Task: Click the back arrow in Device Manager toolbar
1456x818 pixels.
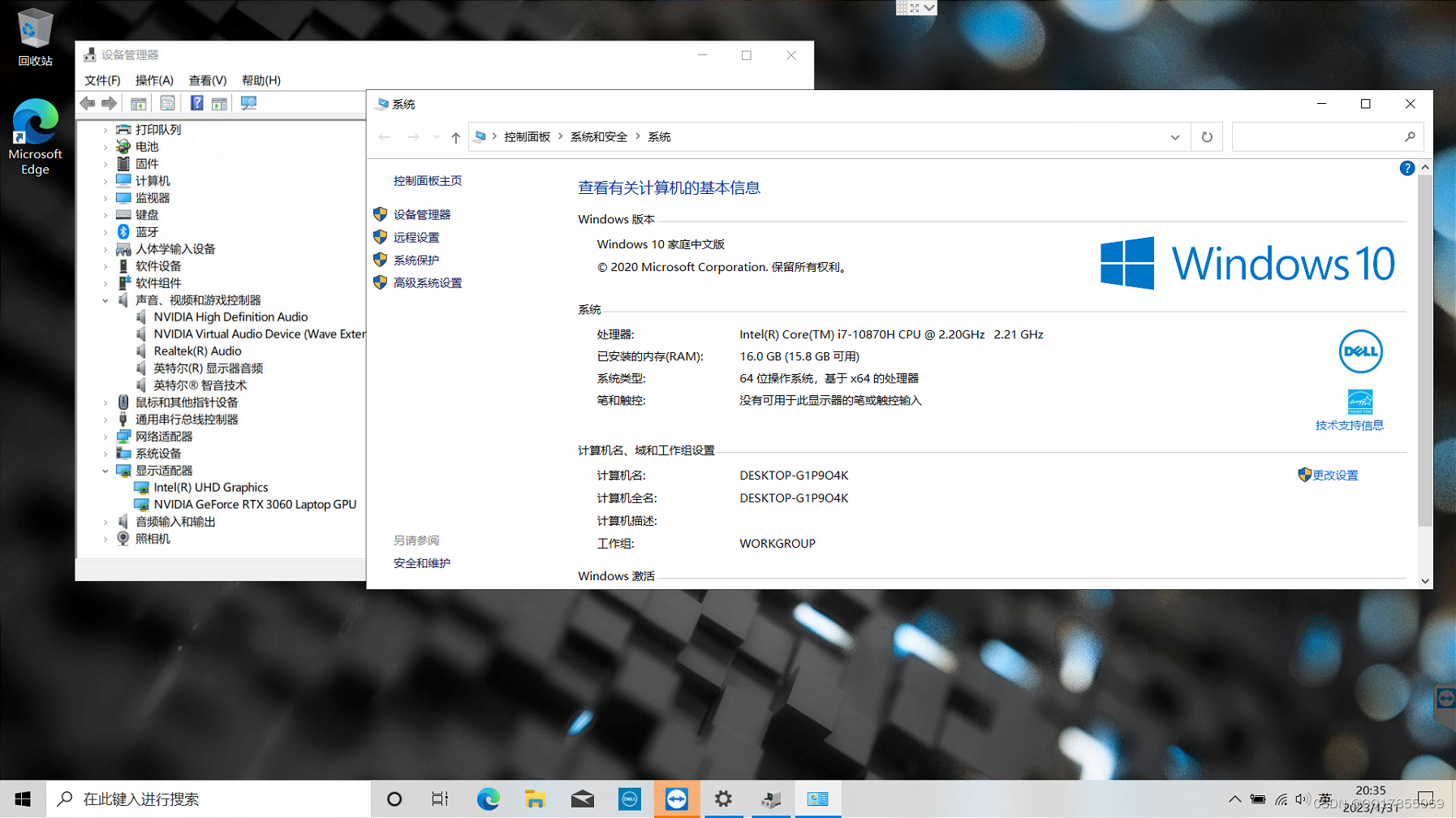Action: [88, 103]
